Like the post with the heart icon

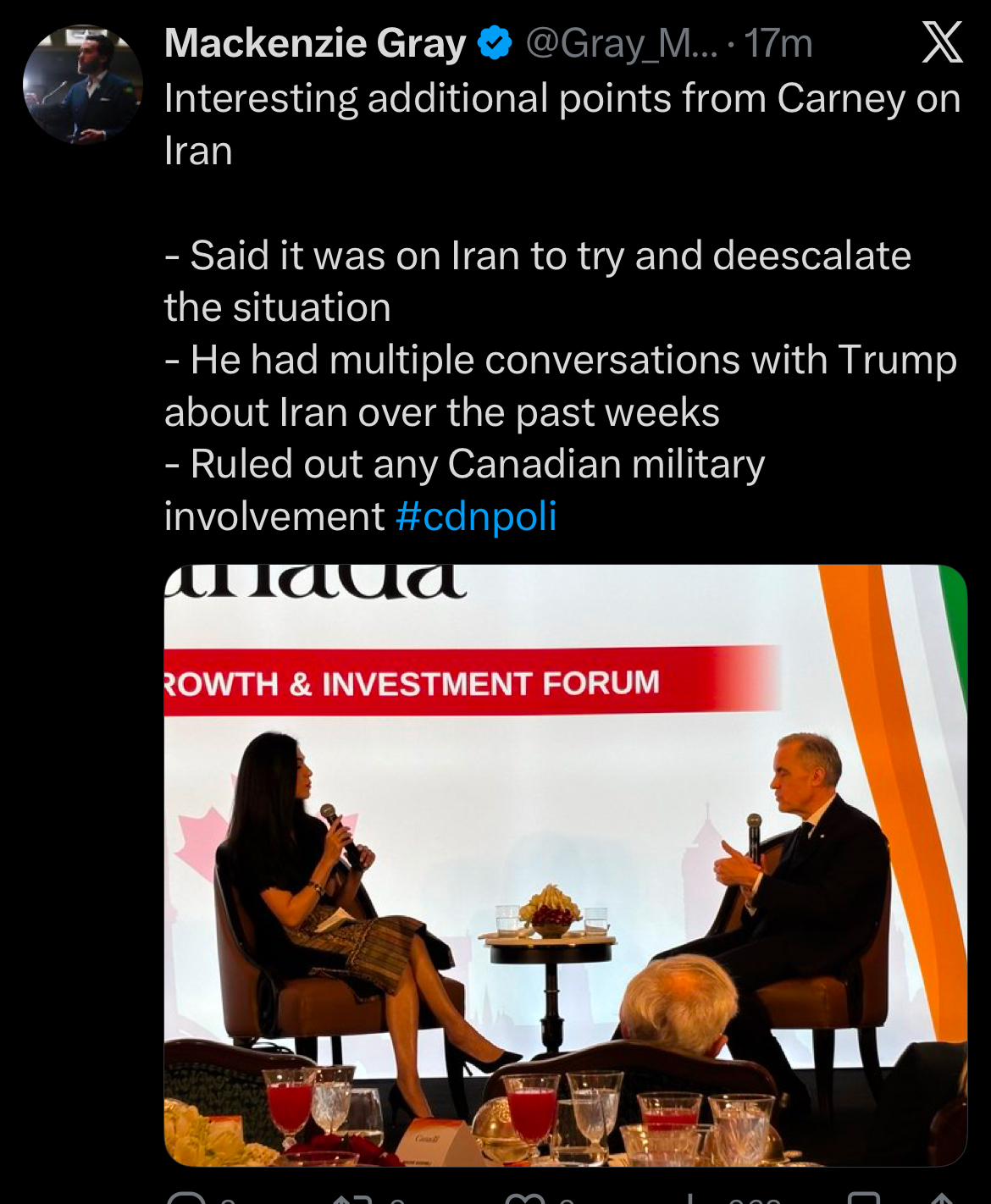(x=525, y=1198)
